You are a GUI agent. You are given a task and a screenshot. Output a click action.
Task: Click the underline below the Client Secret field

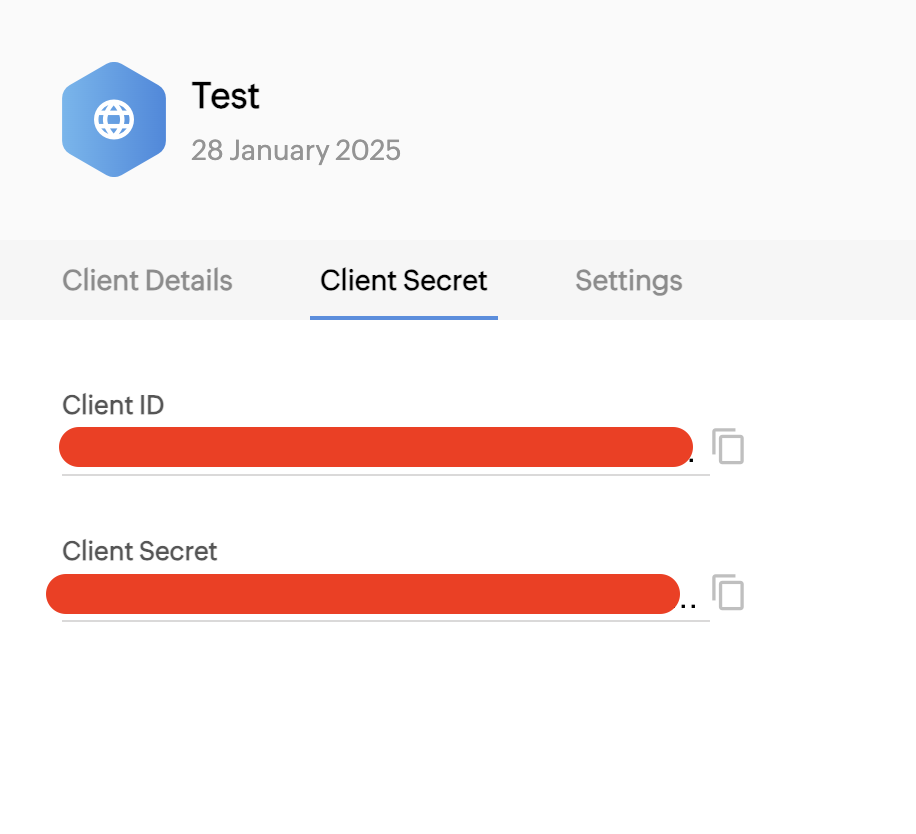tap(386, 621)
